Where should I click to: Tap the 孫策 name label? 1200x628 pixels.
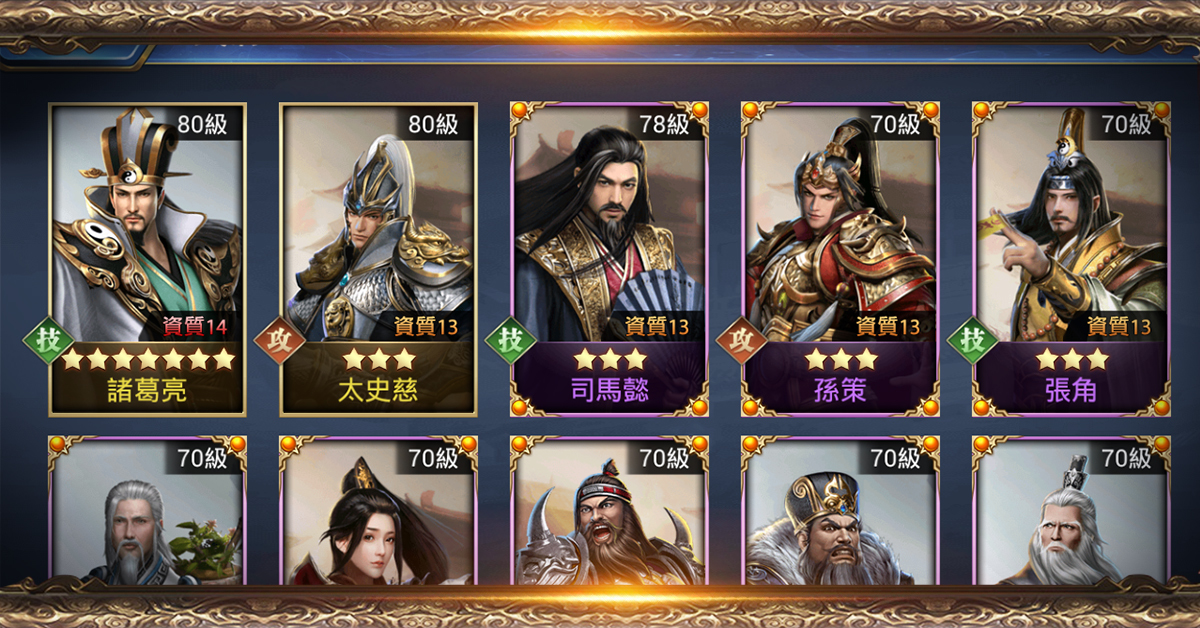(x=840, y=390)
